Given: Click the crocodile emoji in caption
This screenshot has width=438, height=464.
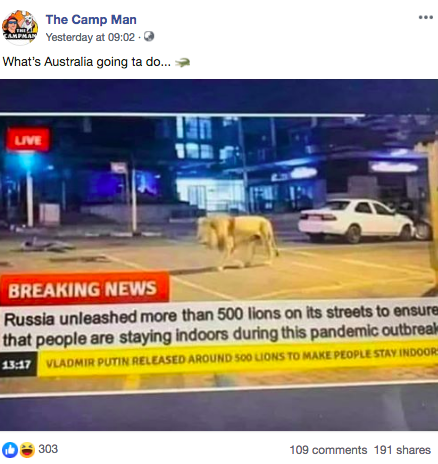Looking at the screenshot, I should pos(182,62).
